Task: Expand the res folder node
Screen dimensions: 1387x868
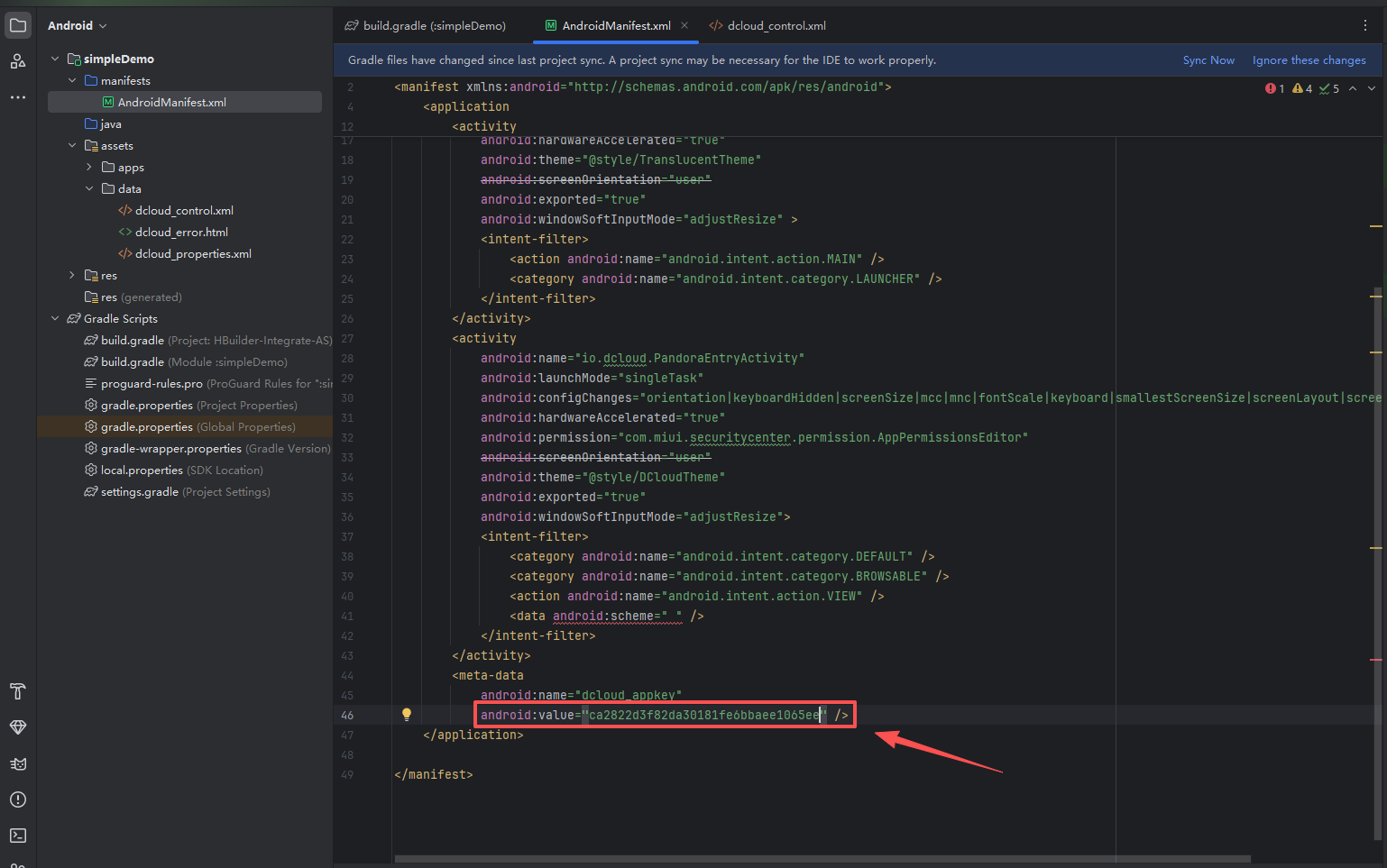Action: 72,276
